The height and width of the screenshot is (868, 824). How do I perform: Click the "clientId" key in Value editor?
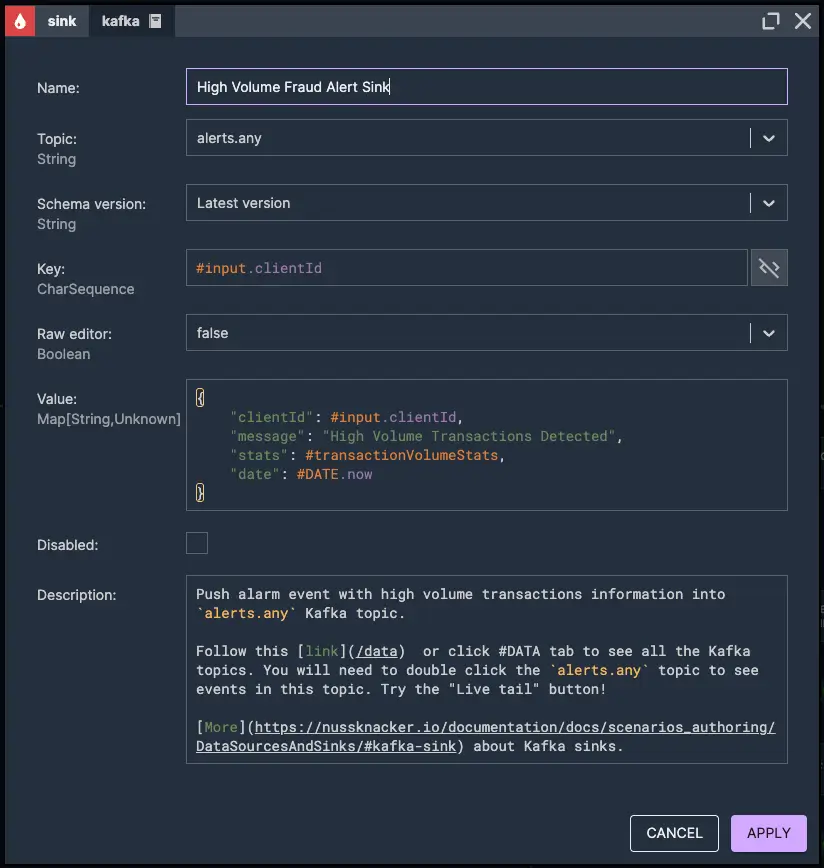coord(272,417)
